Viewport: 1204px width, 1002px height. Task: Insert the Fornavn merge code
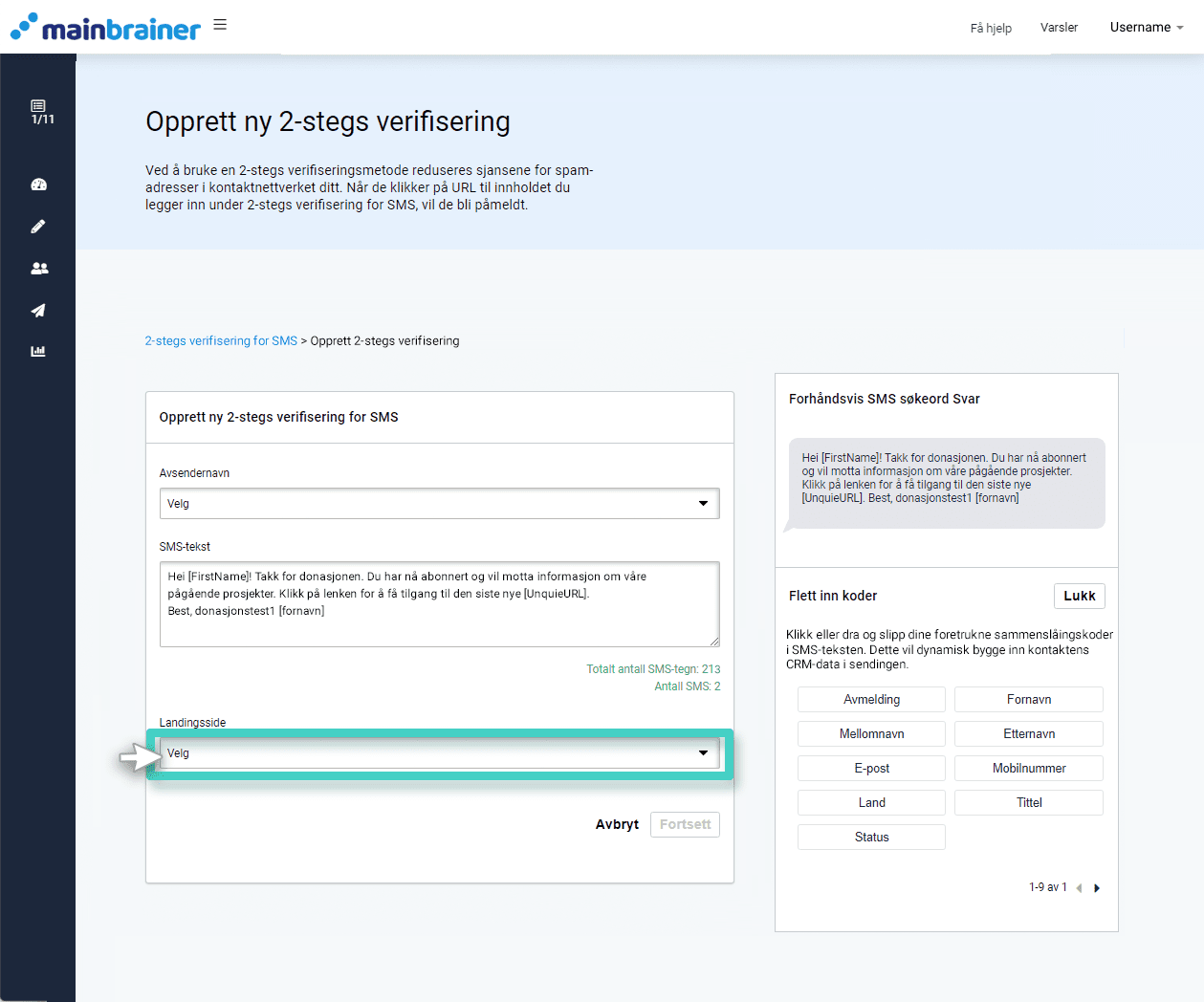tap(1028, 700)
